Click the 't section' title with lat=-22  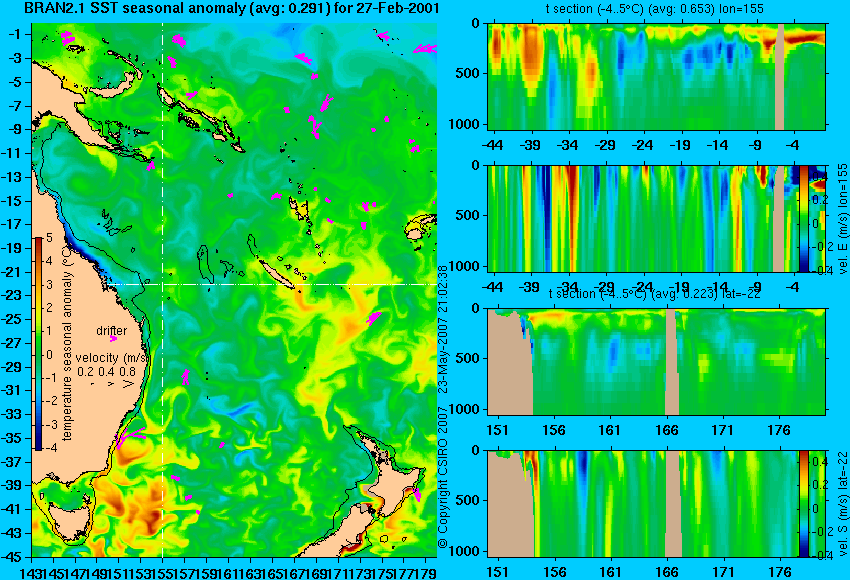(655, 294)
